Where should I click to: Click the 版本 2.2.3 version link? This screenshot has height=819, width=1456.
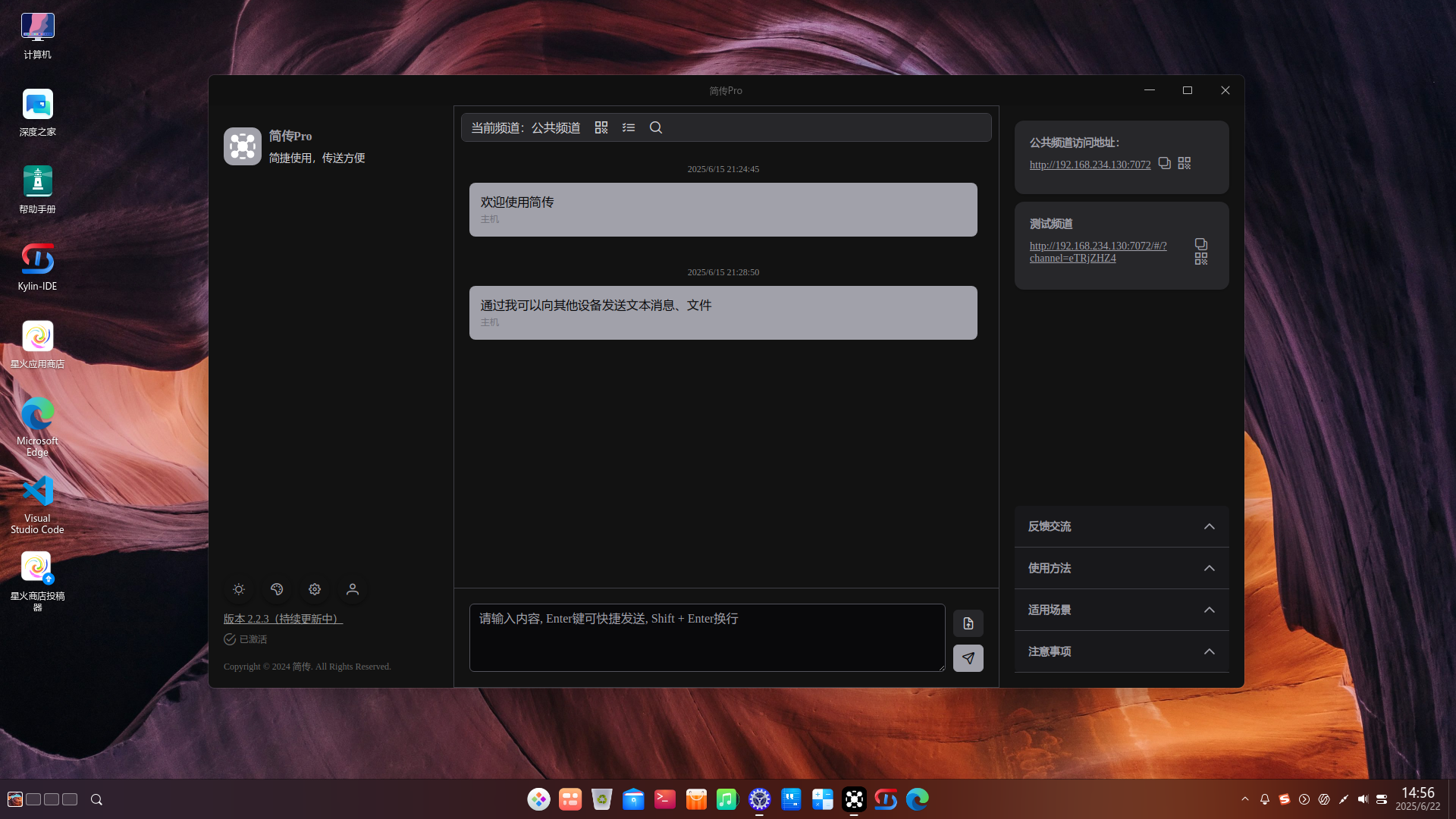click(283, 619)
